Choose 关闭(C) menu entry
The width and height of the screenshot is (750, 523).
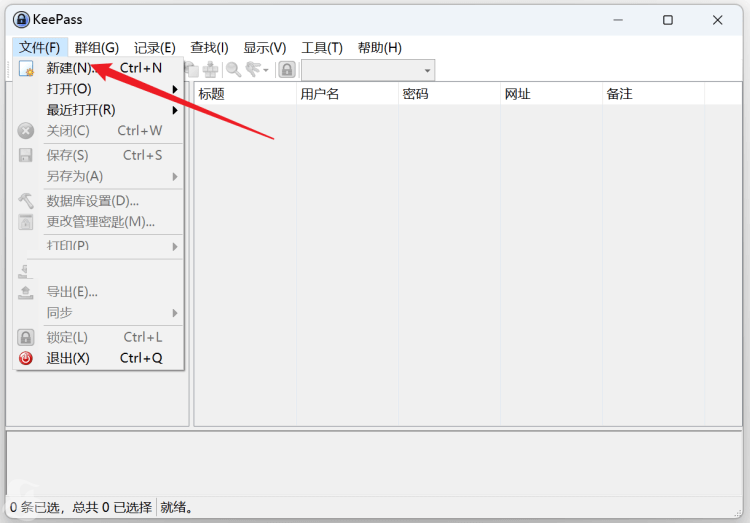99,131
